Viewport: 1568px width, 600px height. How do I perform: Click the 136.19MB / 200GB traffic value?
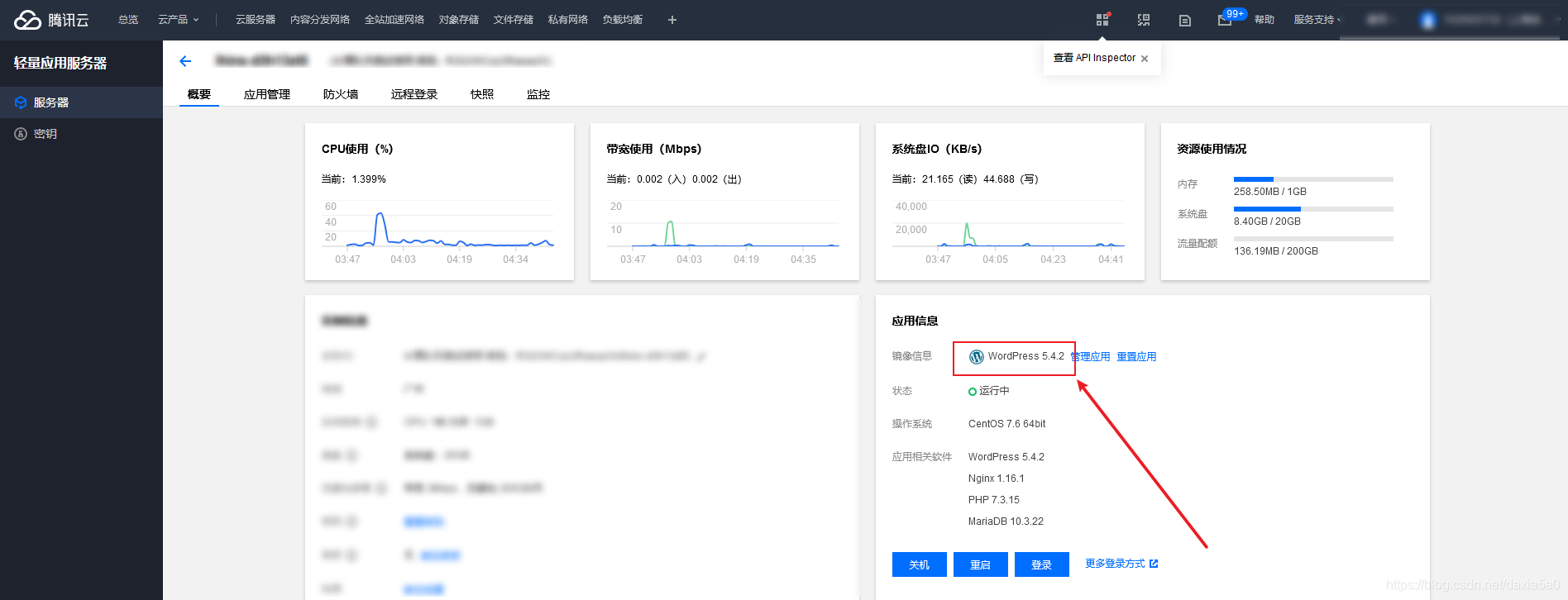1276,251
